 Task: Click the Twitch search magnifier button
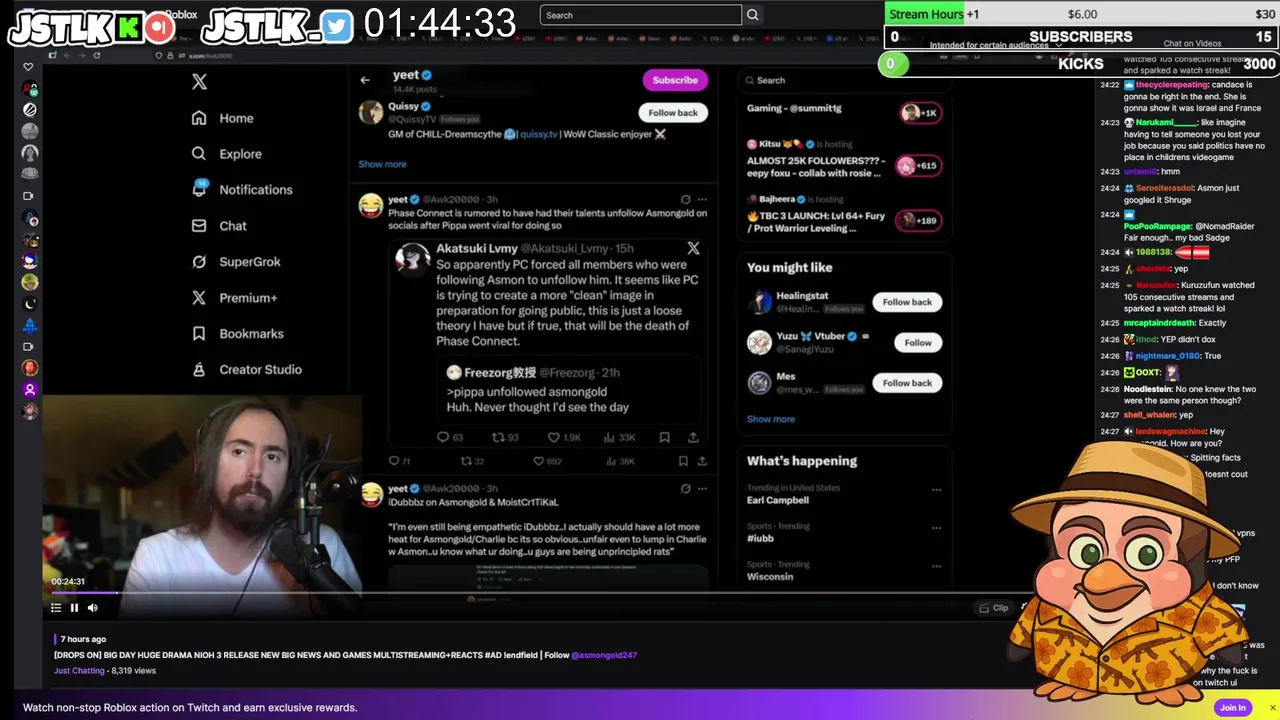click(753, 15)
